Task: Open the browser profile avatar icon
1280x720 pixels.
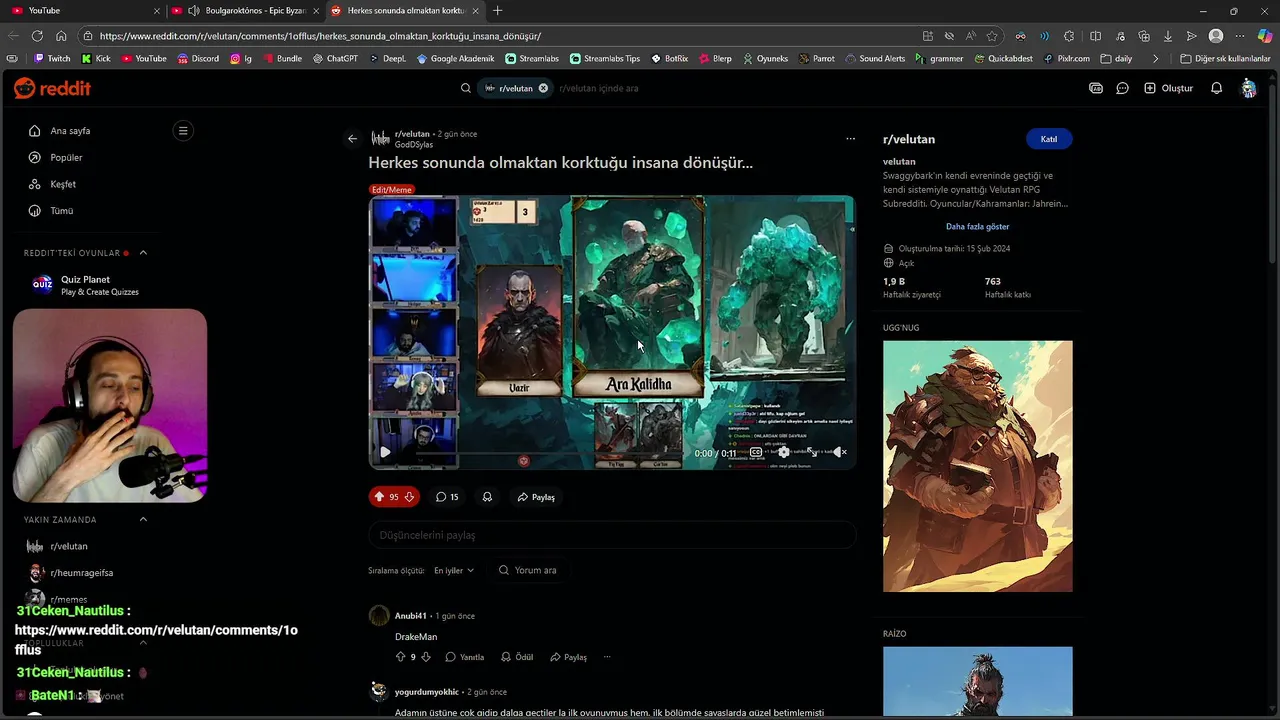Action: [x=1216, y=36]
